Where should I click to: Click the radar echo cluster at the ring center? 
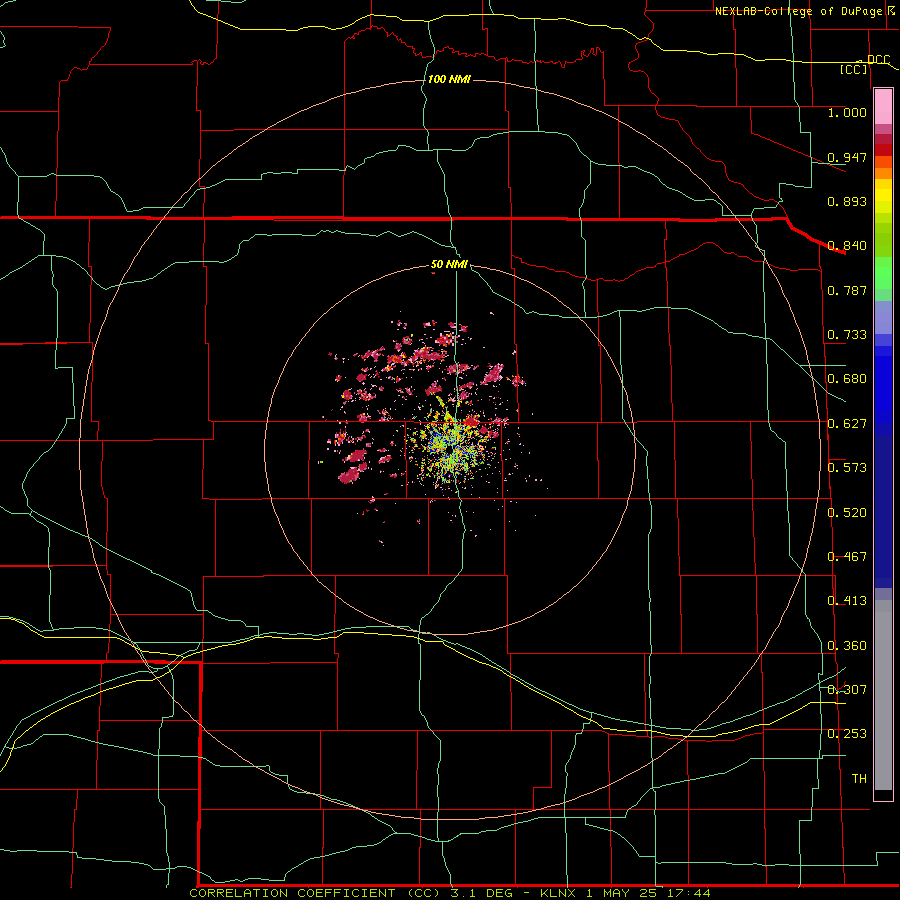[x=451, y=449]
